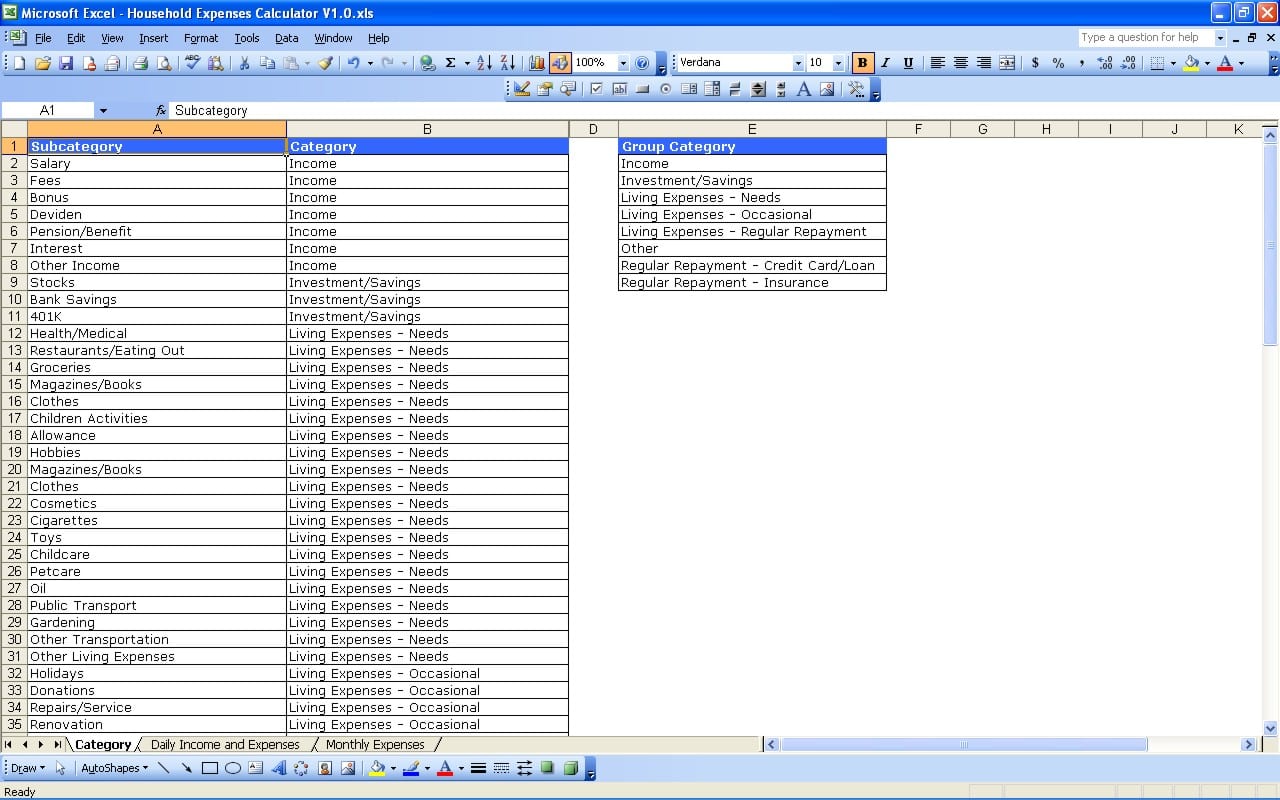Select the Sort Ascending icon

pyautogui.click(x=484, y=62)
